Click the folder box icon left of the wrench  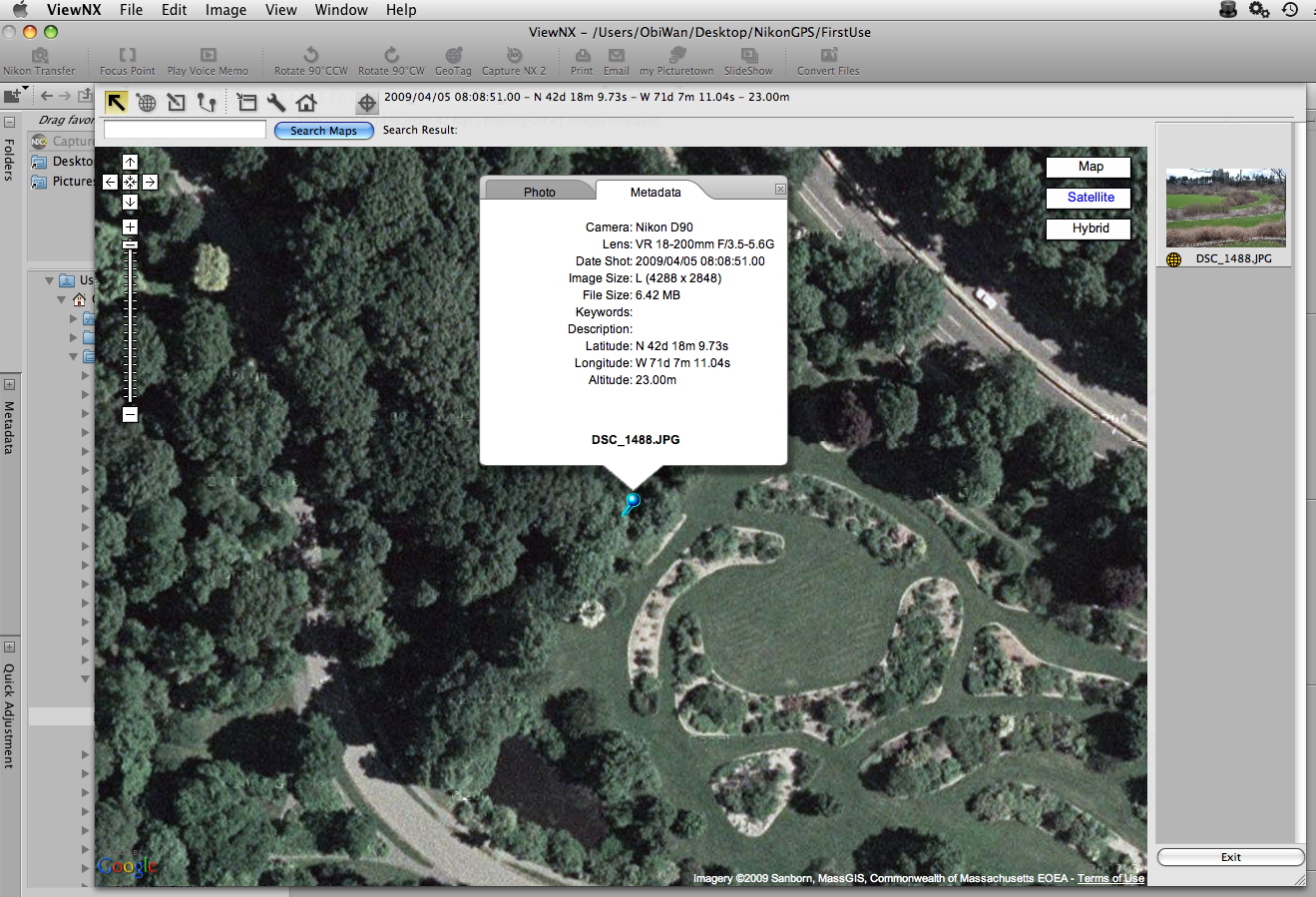click(x=246, y=102)
